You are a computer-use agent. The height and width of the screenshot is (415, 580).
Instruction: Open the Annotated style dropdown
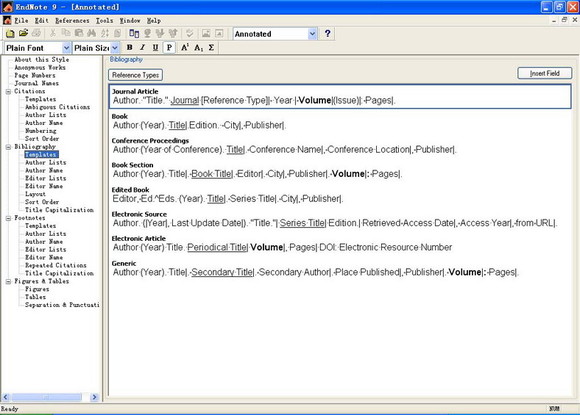pos(312,34)
